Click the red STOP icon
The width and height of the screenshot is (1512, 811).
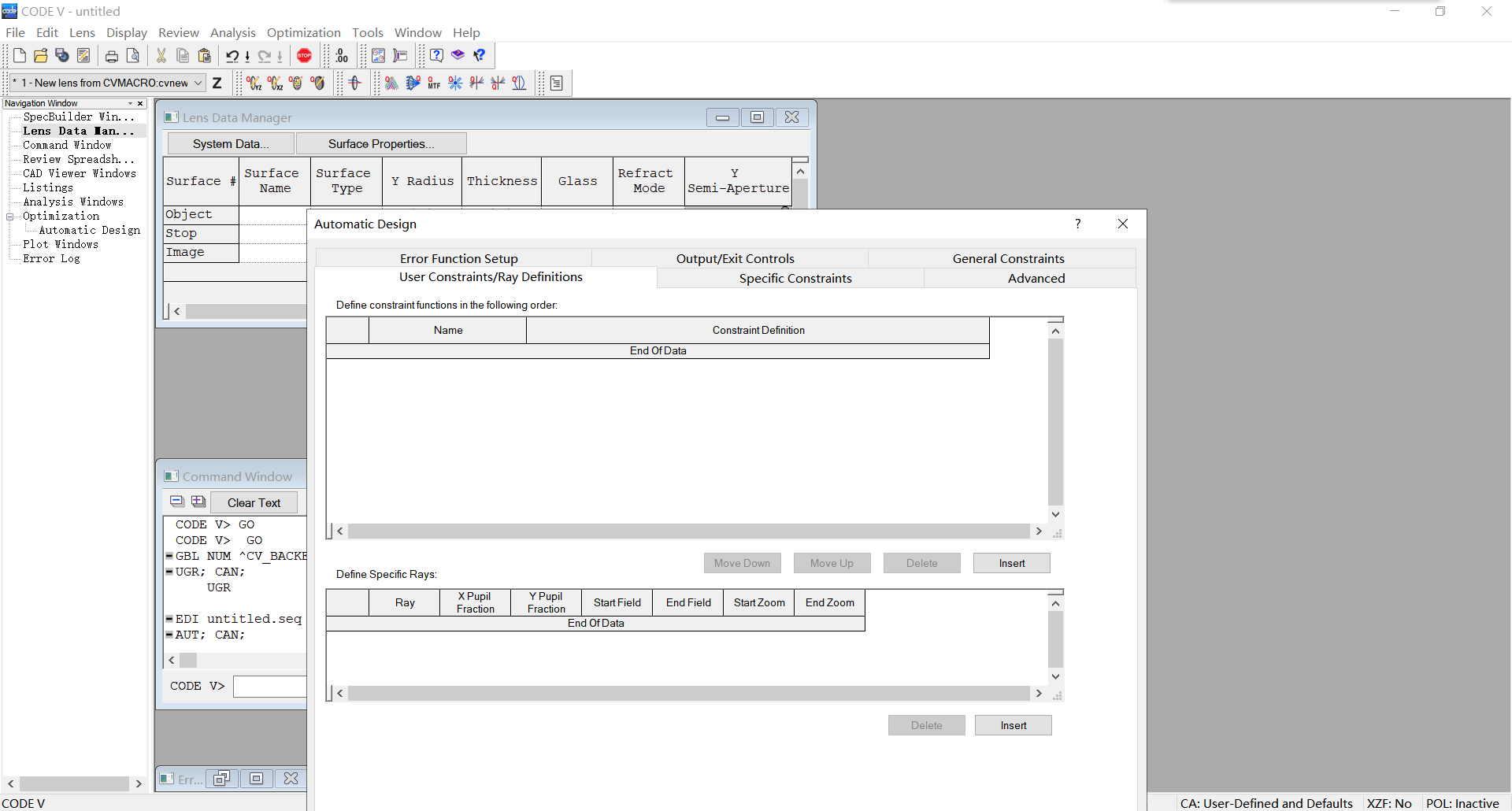pyautogui.click(x=305, y=55)
